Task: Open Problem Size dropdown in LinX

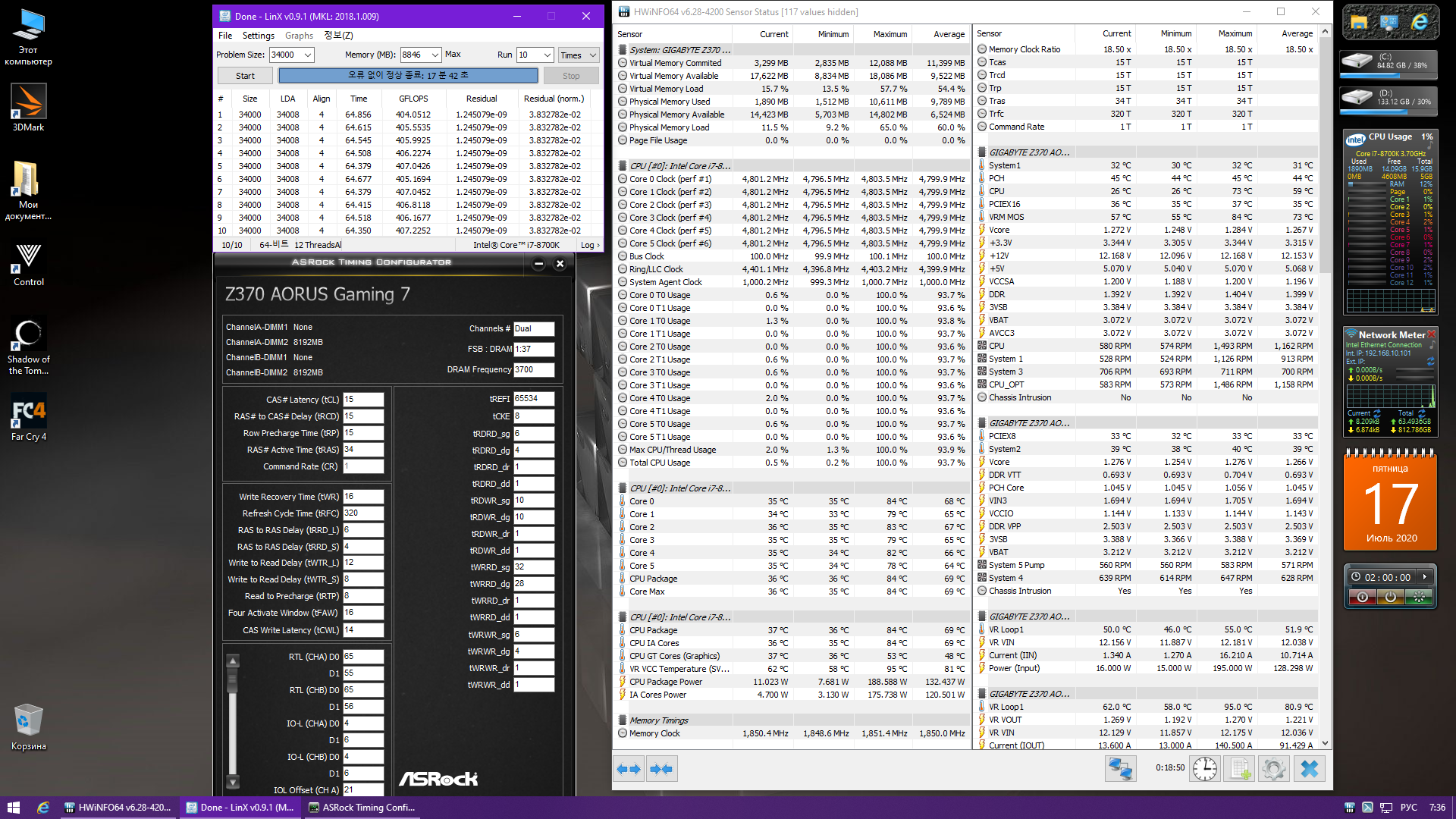Action: [308, 55]
